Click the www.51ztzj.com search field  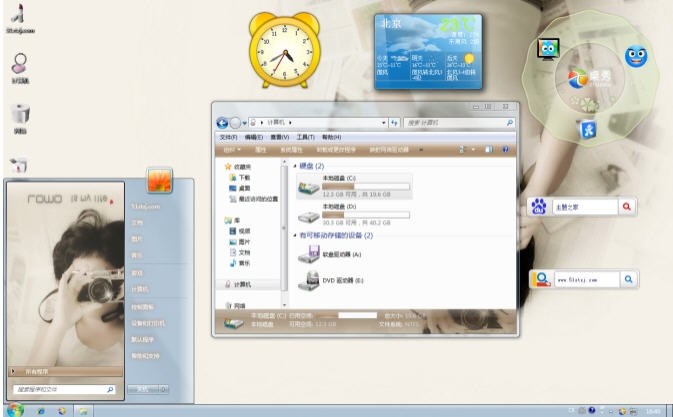(586, 279)
